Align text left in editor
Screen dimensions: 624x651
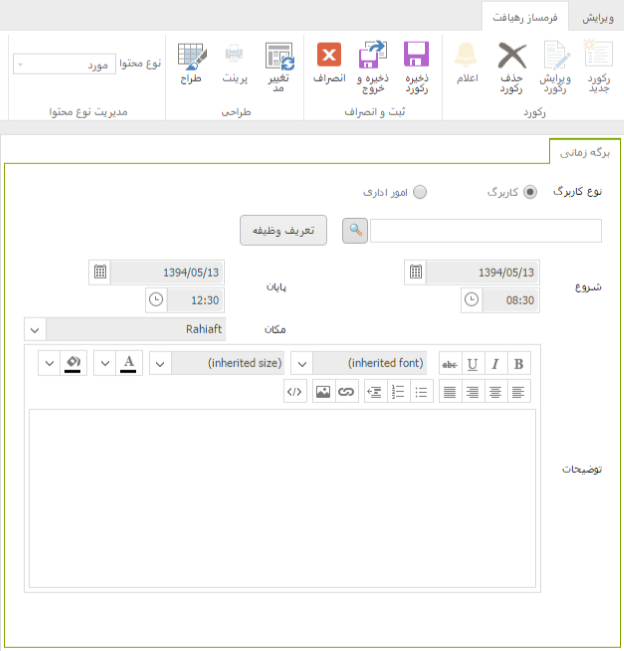pyautogui.click(x=519, y=391)
